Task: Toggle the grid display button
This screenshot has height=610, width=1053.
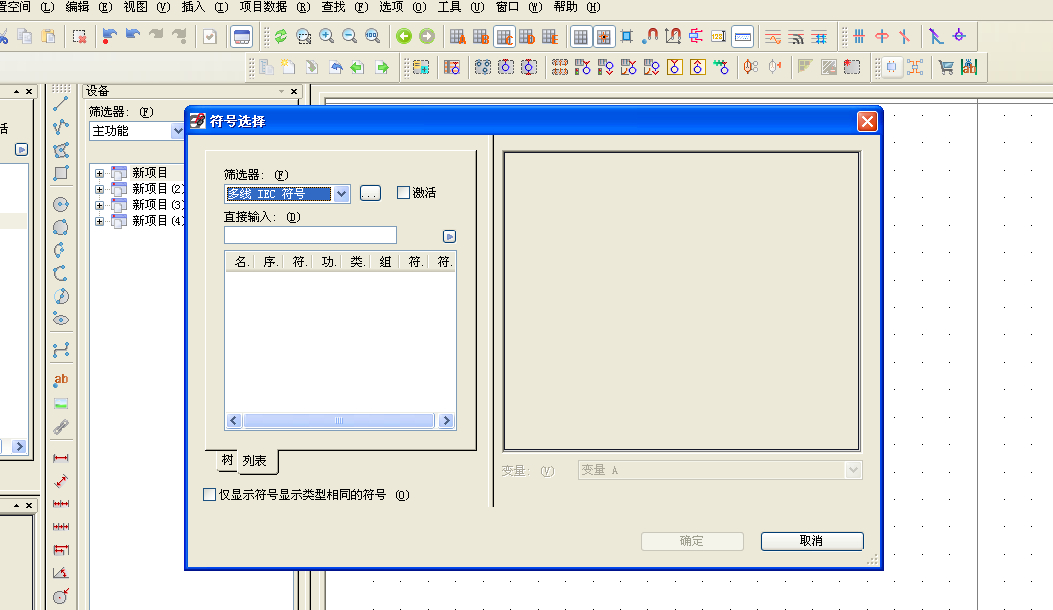Action: pos(580,36)
